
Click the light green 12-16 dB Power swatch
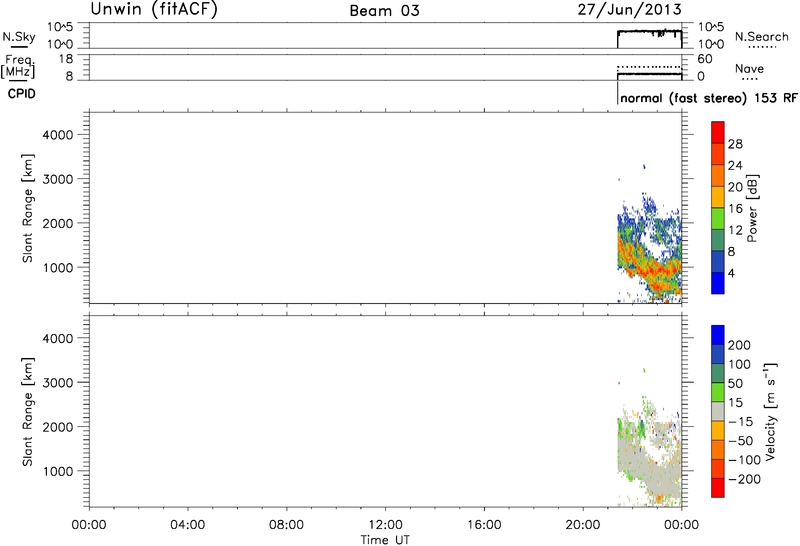(x=717, y=218)
